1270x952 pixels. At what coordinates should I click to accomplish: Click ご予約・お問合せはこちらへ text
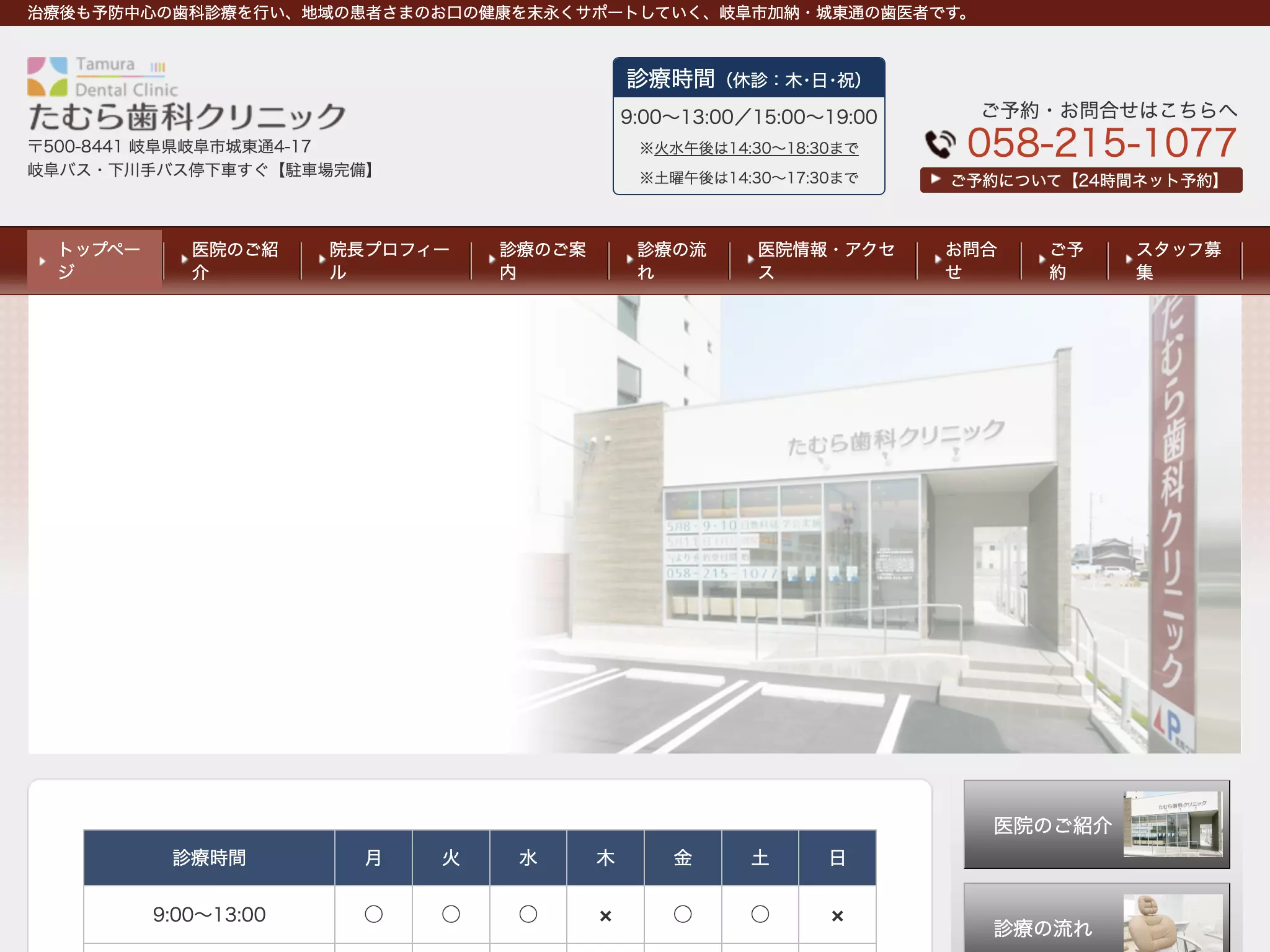(1109, 110)
